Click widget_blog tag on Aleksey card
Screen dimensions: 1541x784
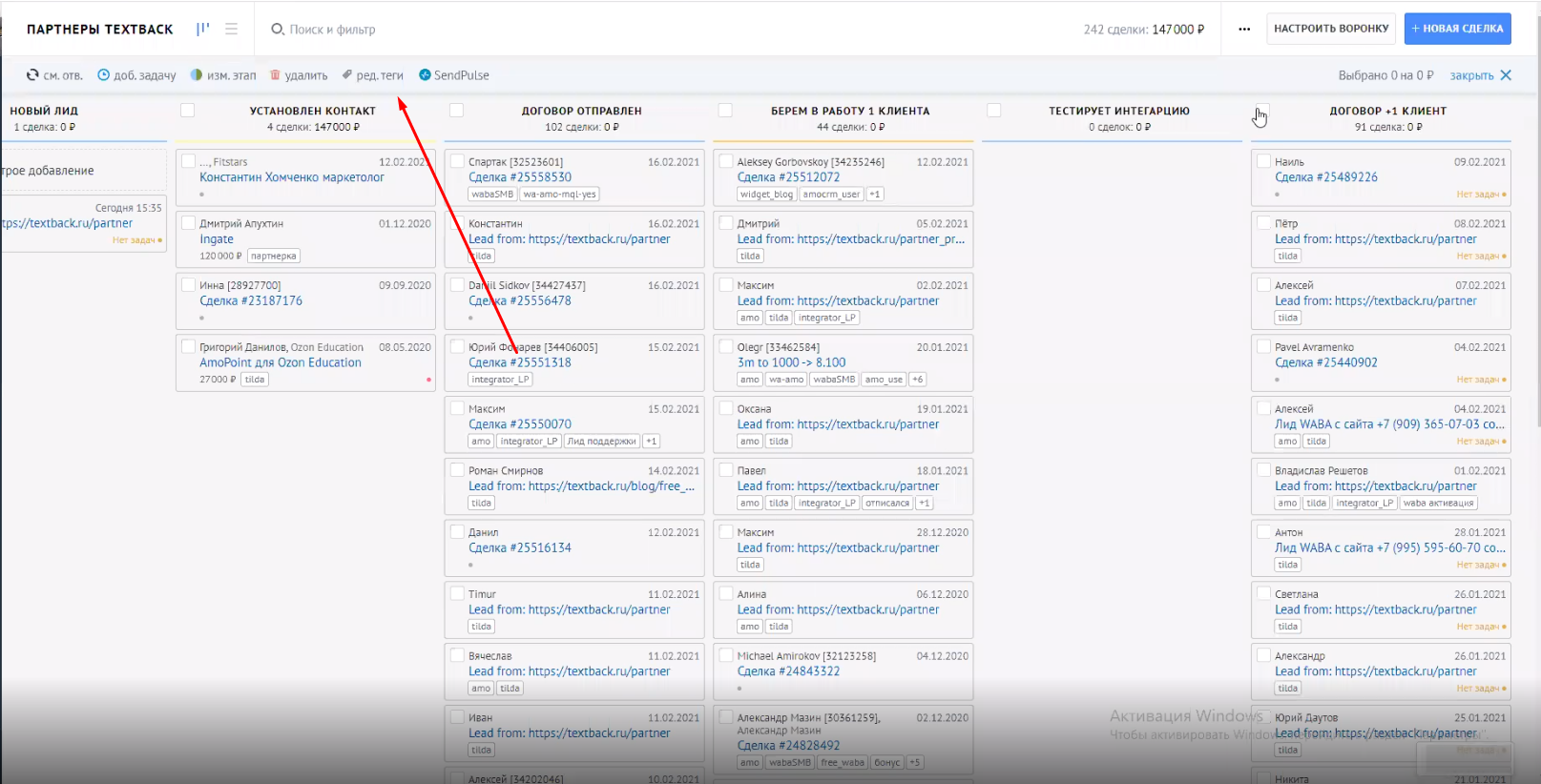pos(767,195)
